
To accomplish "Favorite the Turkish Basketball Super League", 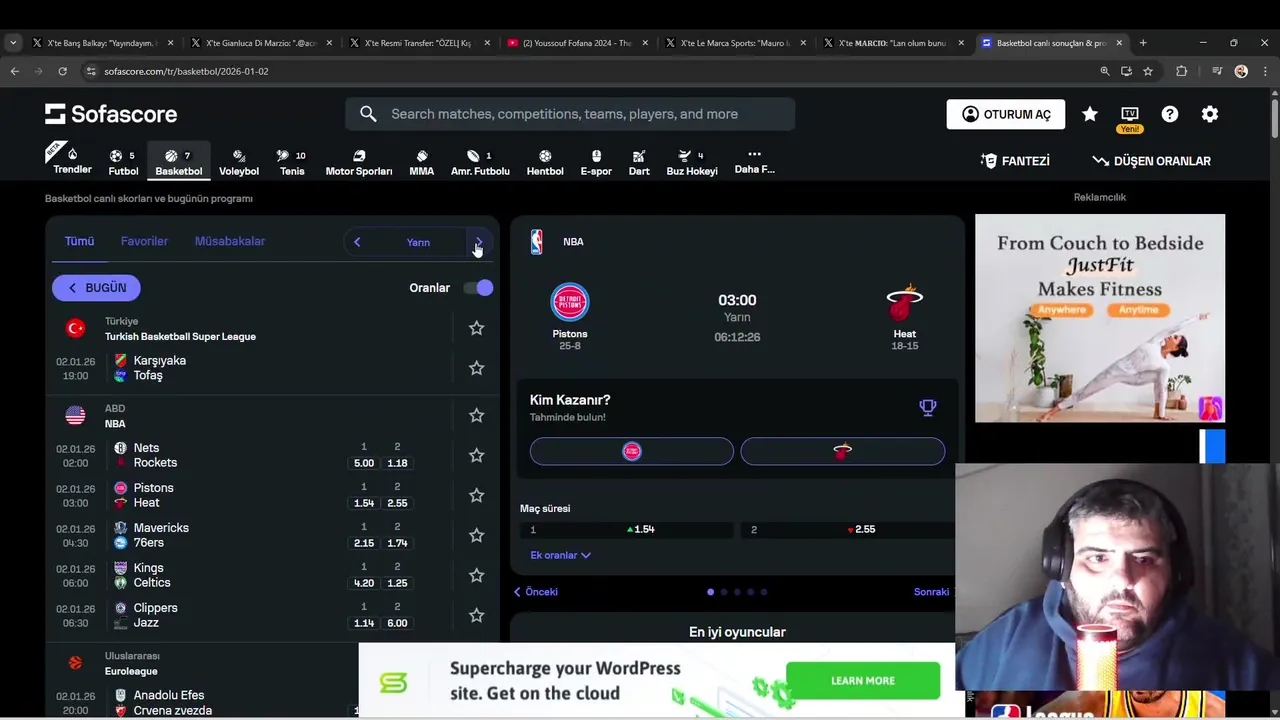I will 477,328.
